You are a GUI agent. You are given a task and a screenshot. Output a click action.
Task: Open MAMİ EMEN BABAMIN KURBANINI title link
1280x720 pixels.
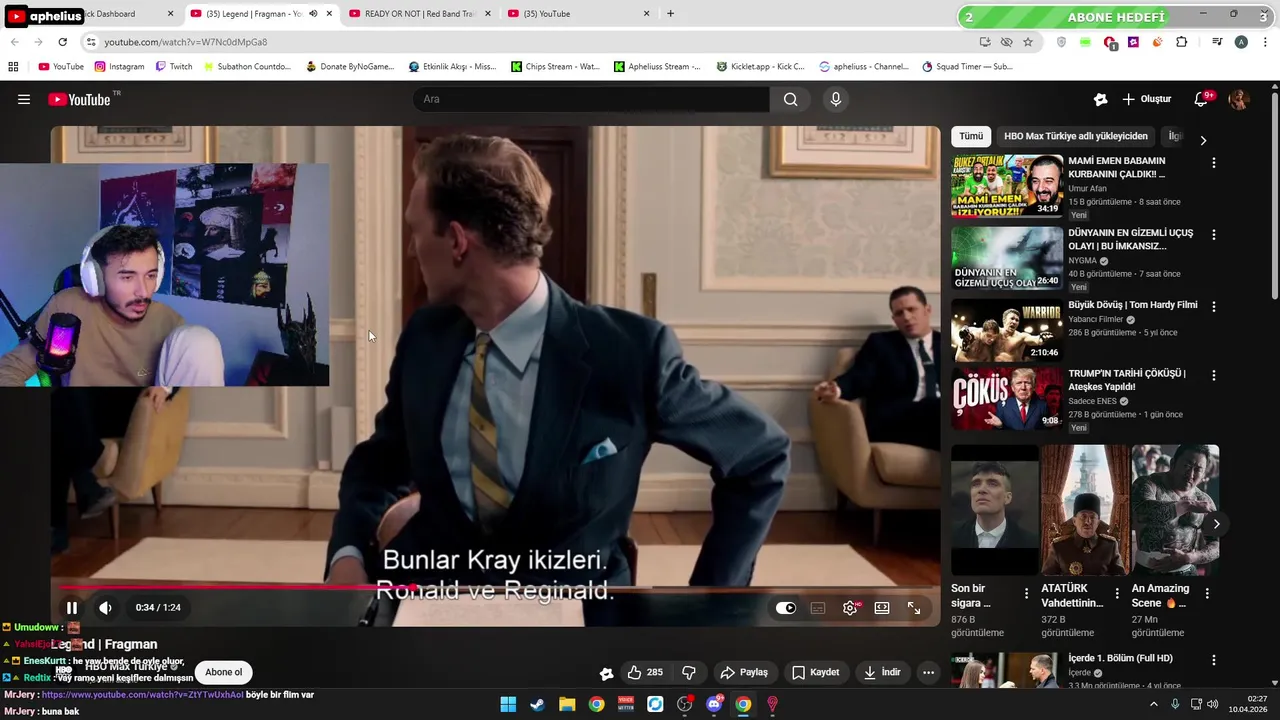[x=1117, y=167]
